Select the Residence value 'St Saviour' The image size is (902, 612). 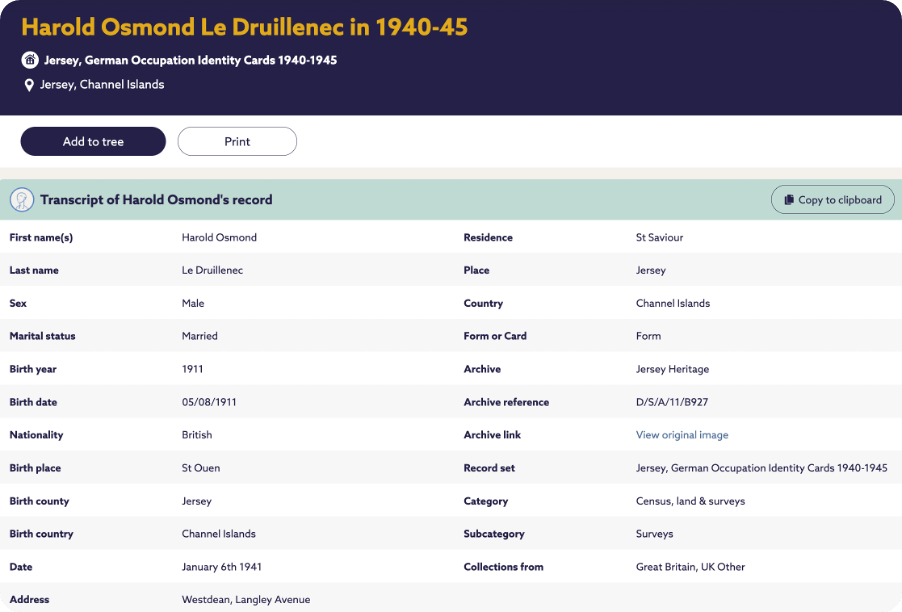pyautogui.click(x=659, y=237)
